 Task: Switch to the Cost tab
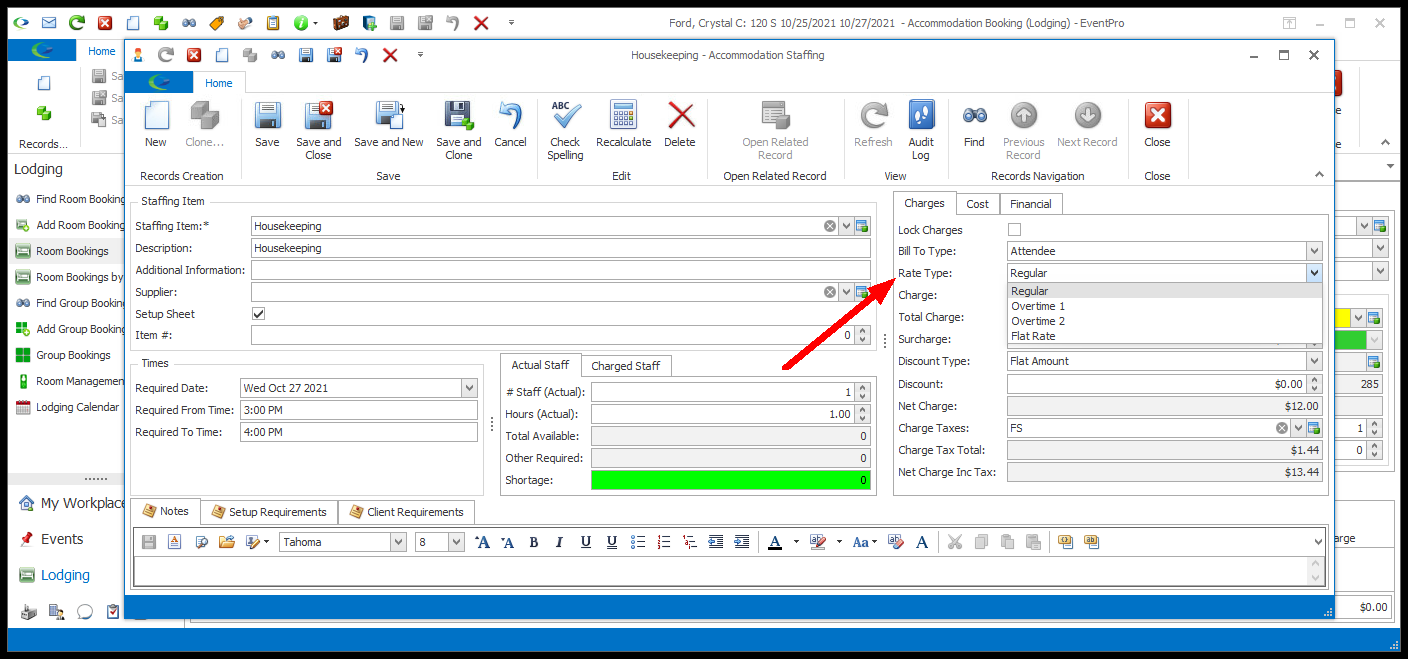(x=978, y=204)
